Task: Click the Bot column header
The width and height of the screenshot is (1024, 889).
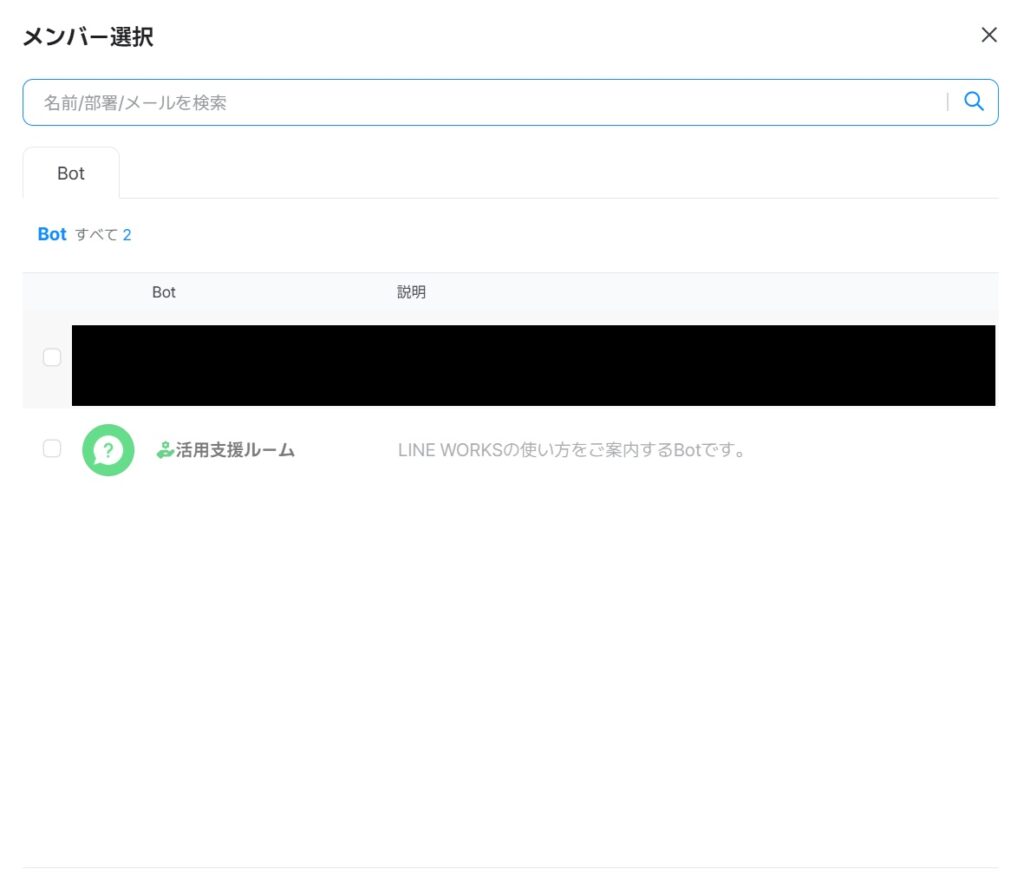Action: [163, 292]
